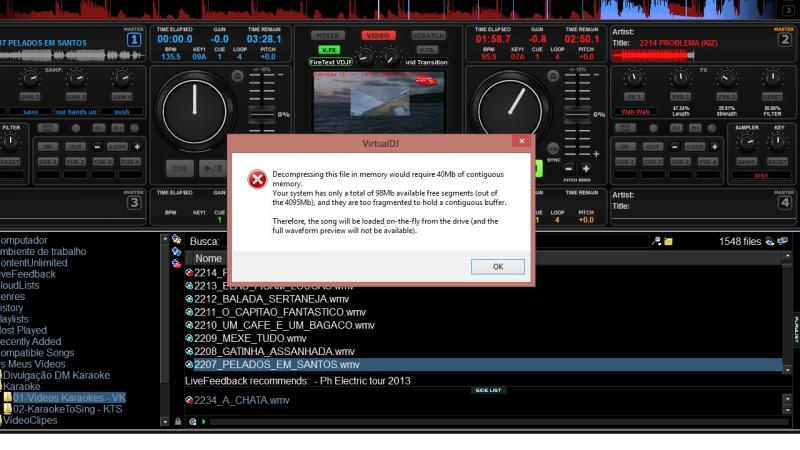Select 02-KaraokeToSing - KTS folder
Screen dimensions: 800x450
click(x=68, y=409)
